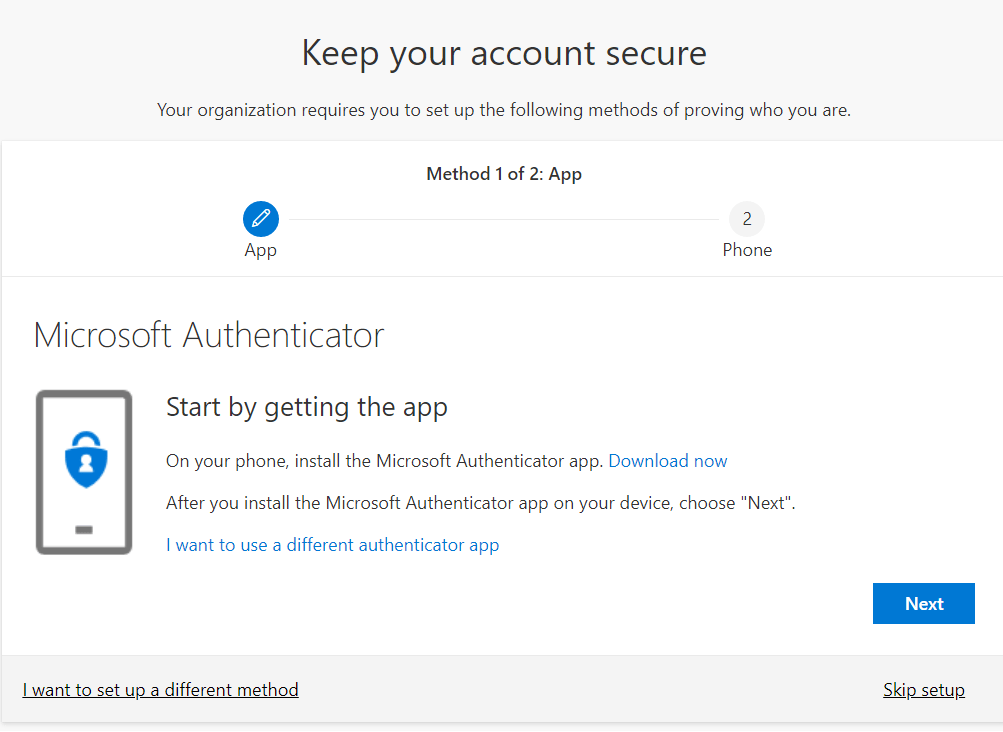Screen dimensions: 1003x732
Task: Click the 'Start by getting the app' heading
Action: [x=306, y=408]
